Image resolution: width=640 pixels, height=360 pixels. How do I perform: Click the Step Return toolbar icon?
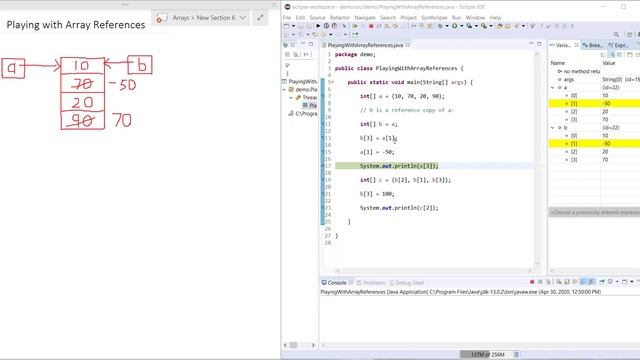(x=403, y=26)
